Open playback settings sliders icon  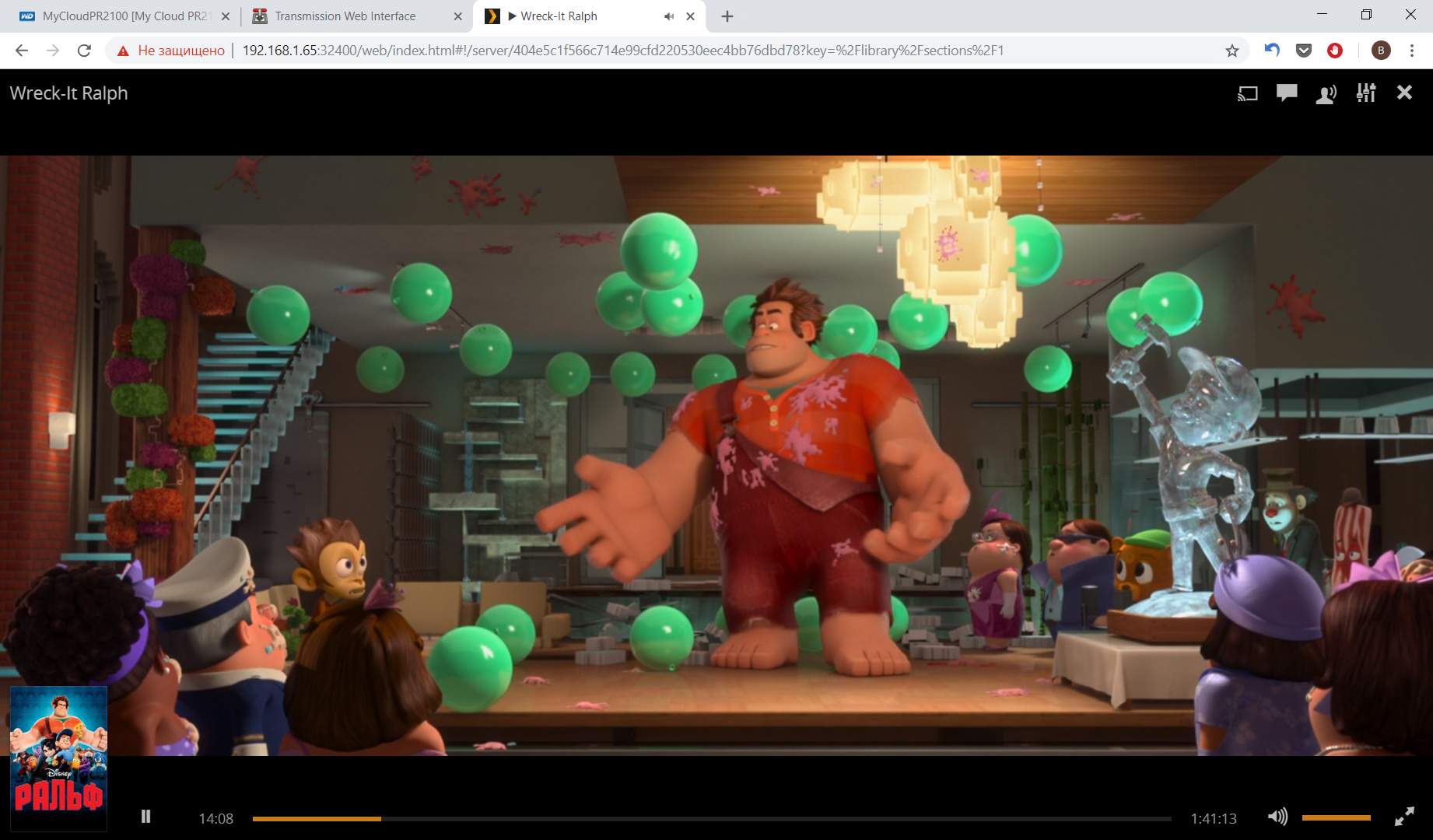pos(1366,93)
